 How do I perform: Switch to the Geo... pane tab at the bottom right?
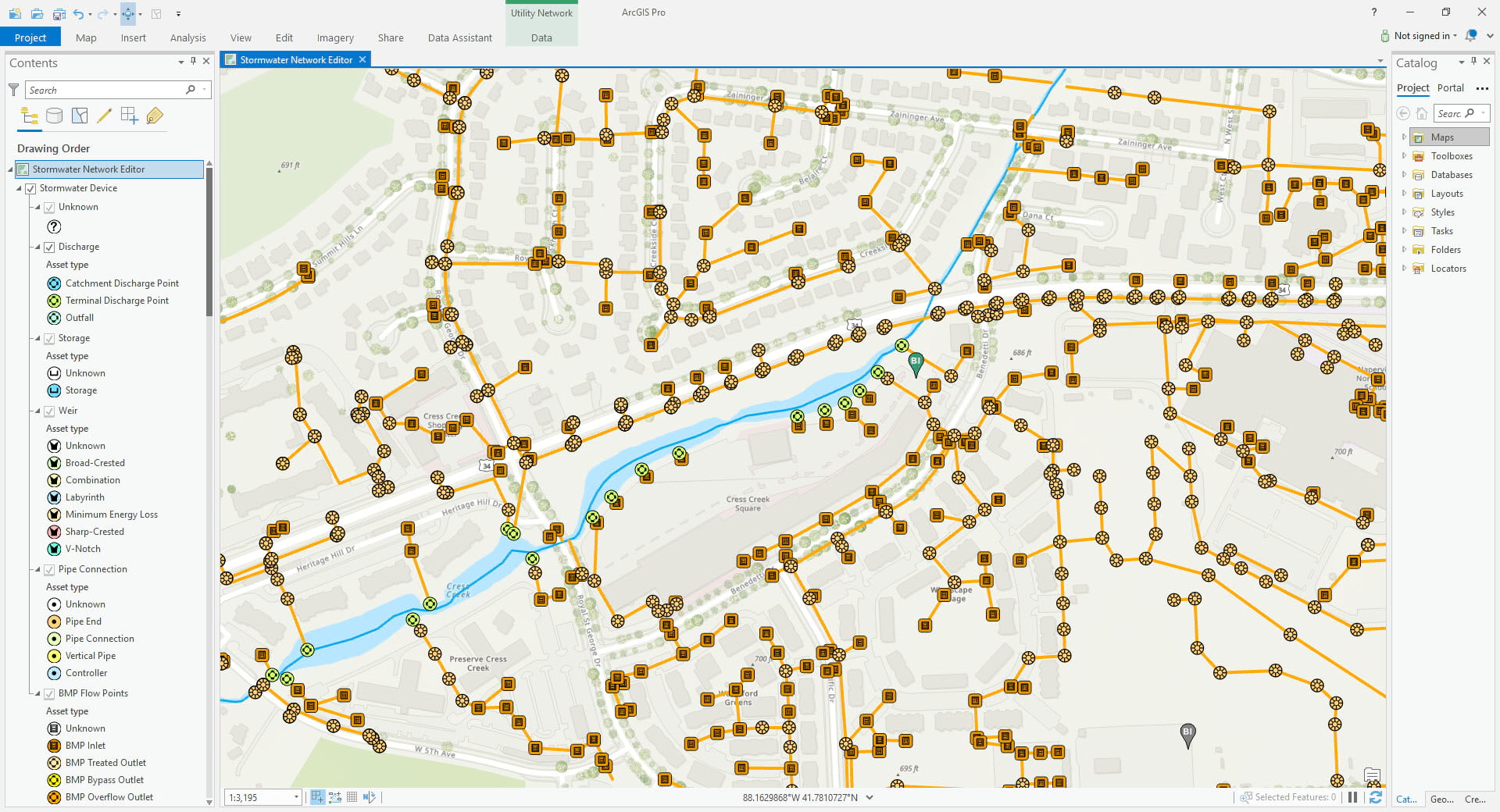[1441, 799]
